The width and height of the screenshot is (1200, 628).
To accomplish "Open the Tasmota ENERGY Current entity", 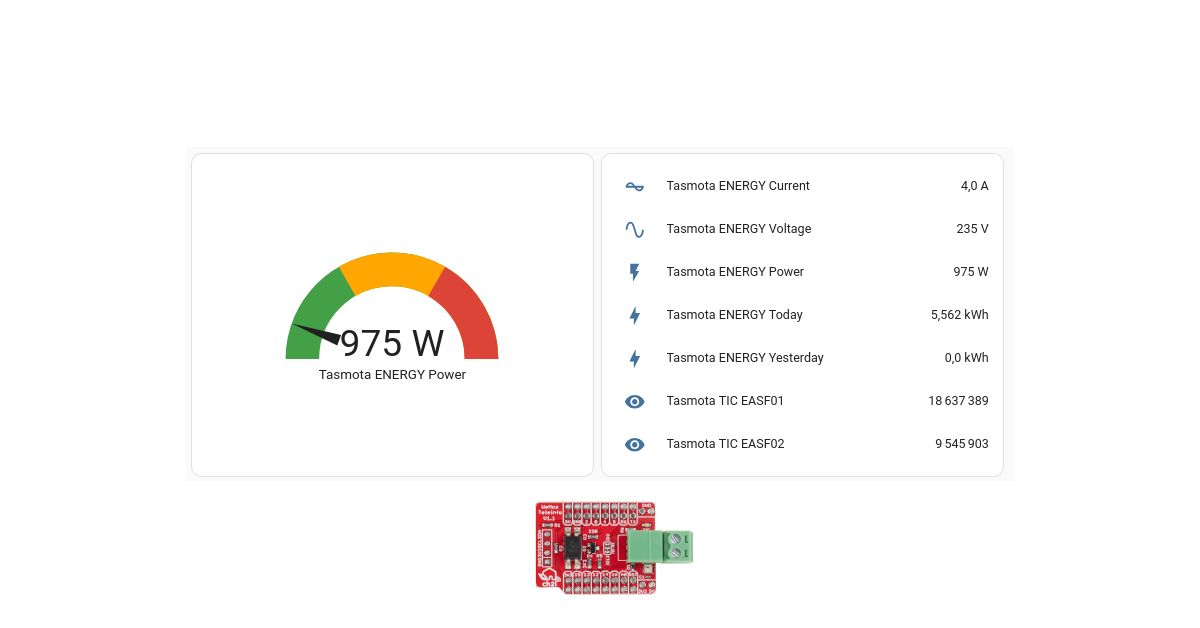I will tap(738, 186).
